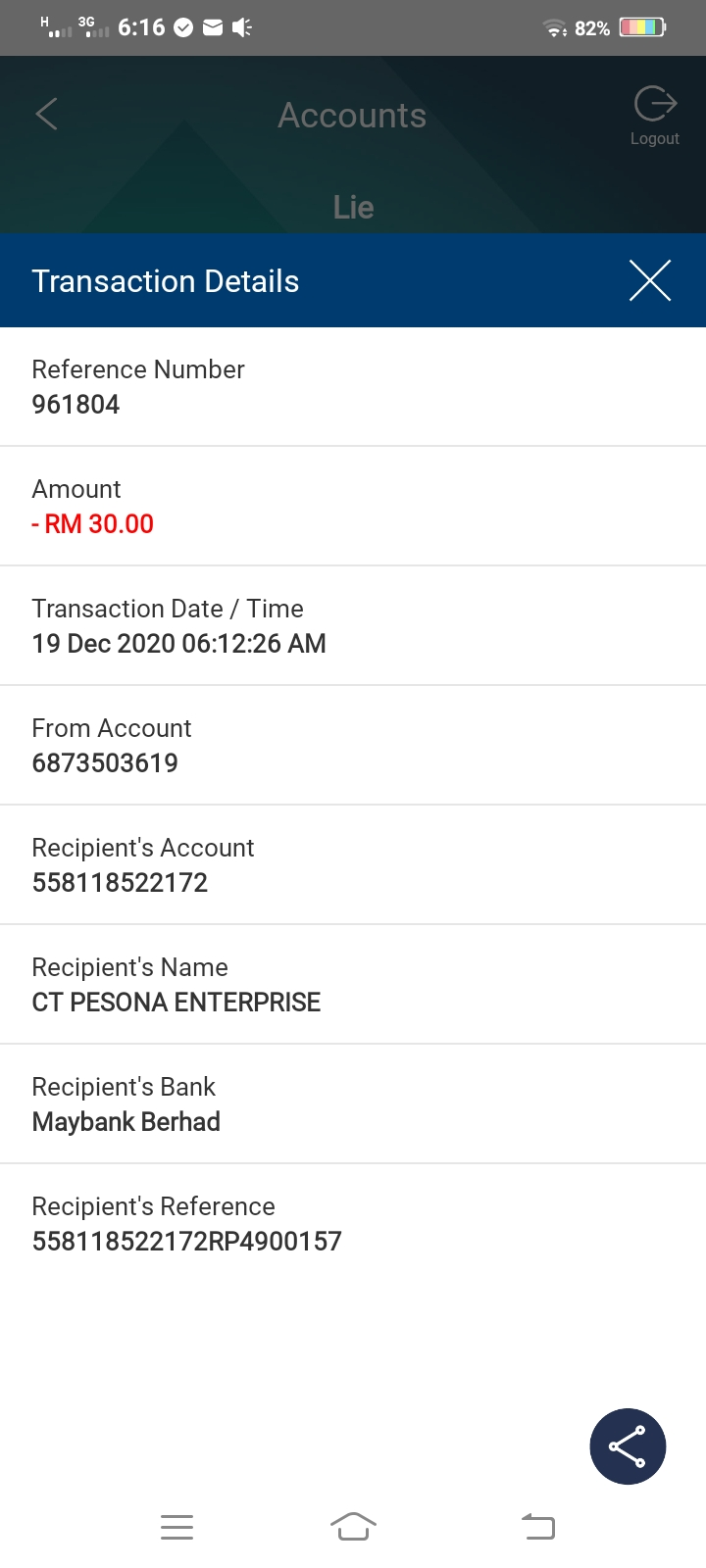Tap the recipient's reference code
This screenshot has height=1568, width=706.
pos(187,1242)
